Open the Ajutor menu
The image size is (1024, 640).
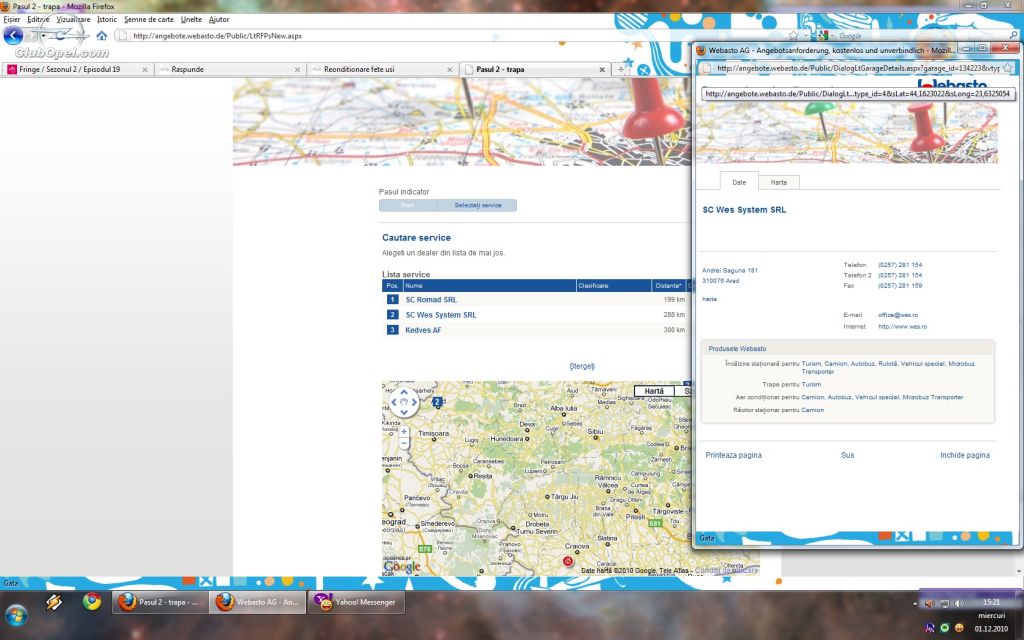tap(219, 20)
